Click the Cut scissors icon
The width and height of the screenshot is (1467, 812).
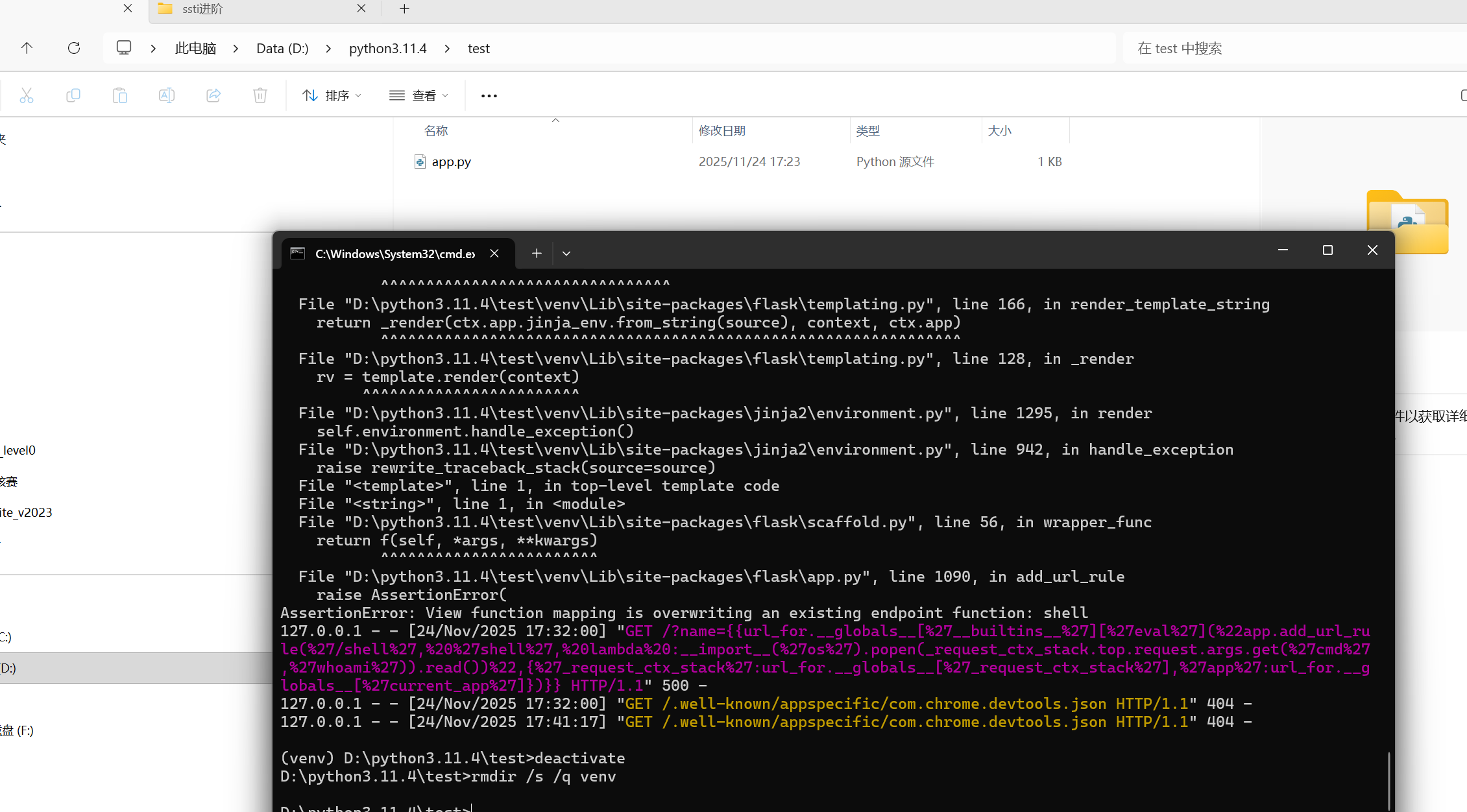(27, 96)
